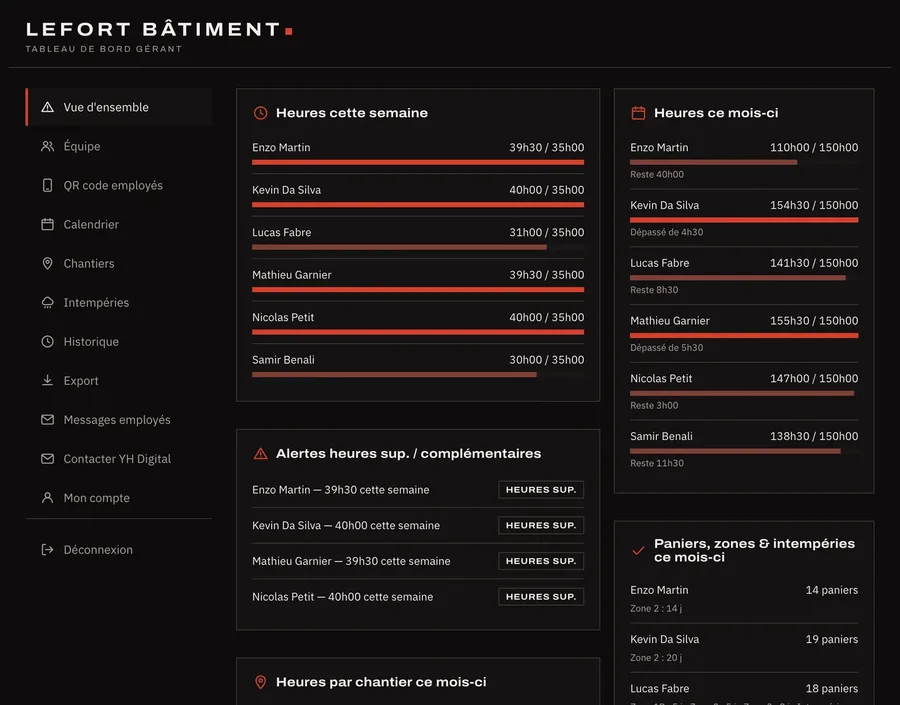
Task: Click HEURES SUP. badge for Kevin Da Silva
Action: (541, 525)
